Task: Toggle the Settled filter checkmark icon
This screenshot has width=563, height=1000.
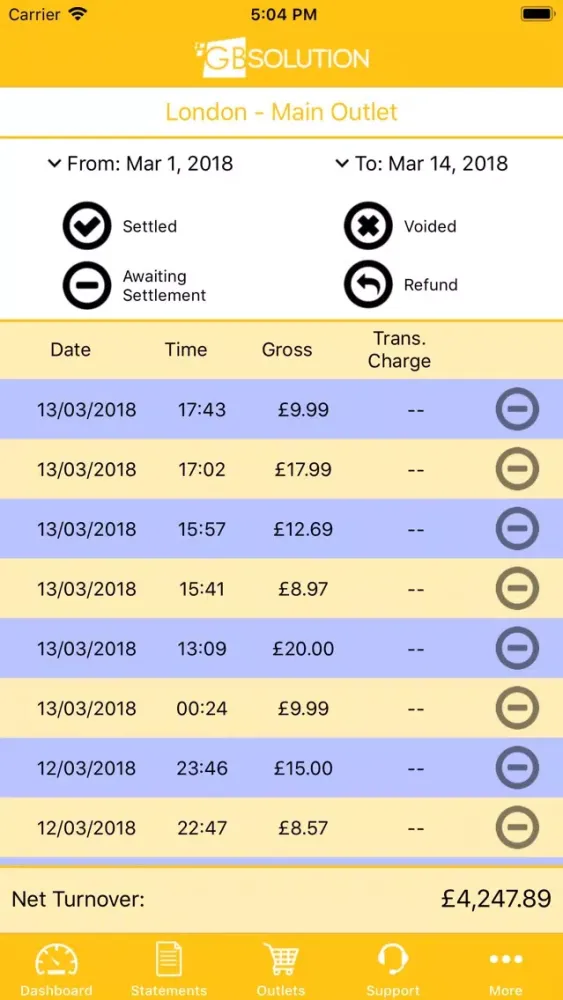Action: pyautogui.click(x=87, y=226)
